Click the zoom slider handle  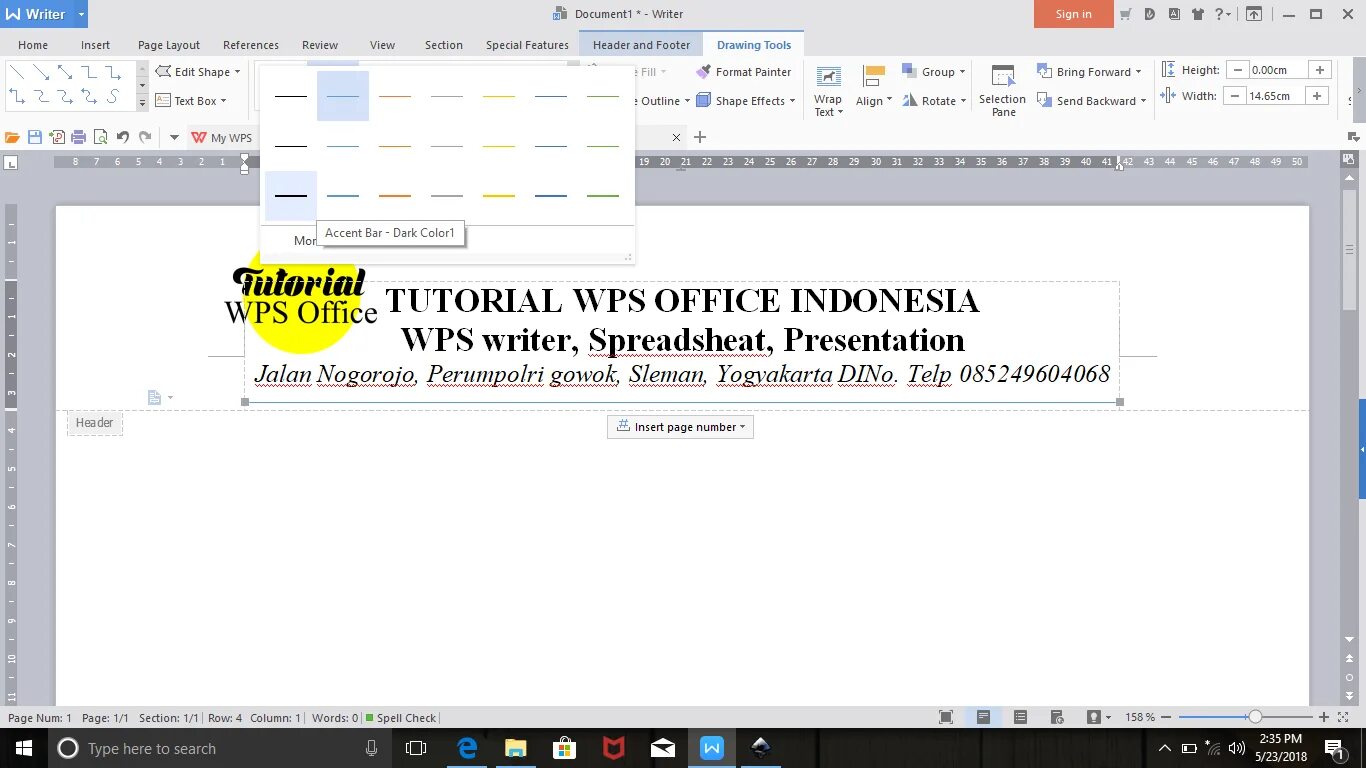click(1255, 717)
